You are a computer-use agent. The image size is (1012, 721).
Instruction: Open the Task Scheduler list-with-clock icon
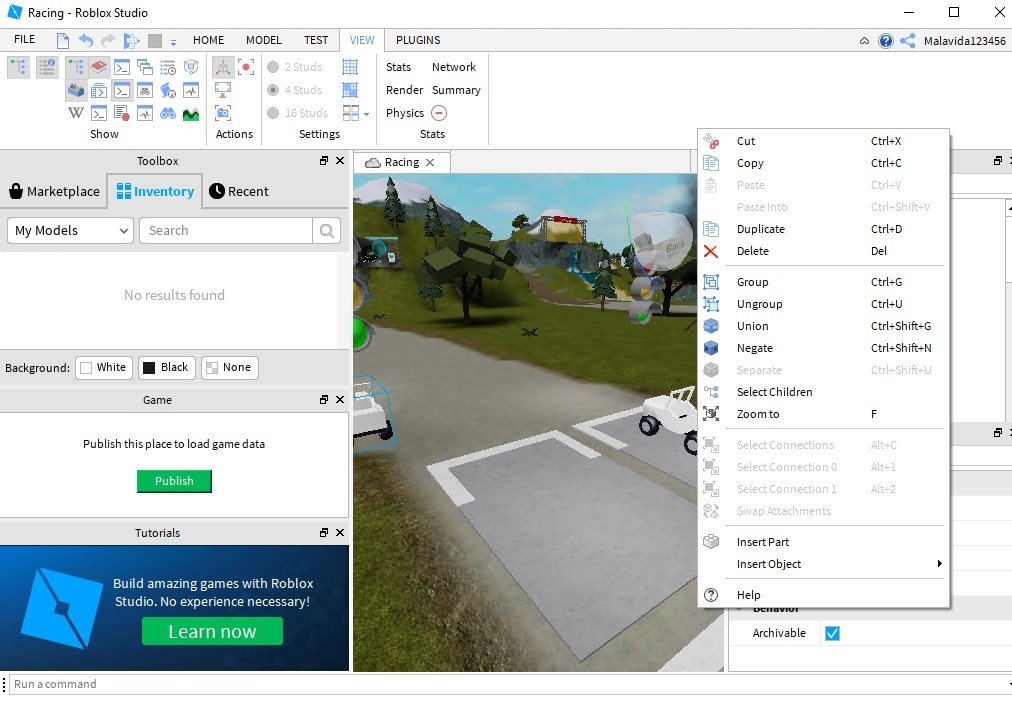168,67
